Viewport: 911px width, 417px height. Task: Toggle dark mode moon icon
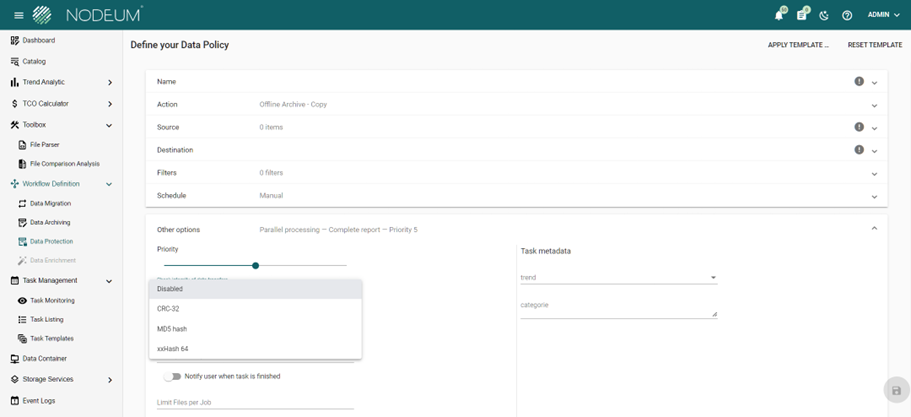[x=824, y=15]
